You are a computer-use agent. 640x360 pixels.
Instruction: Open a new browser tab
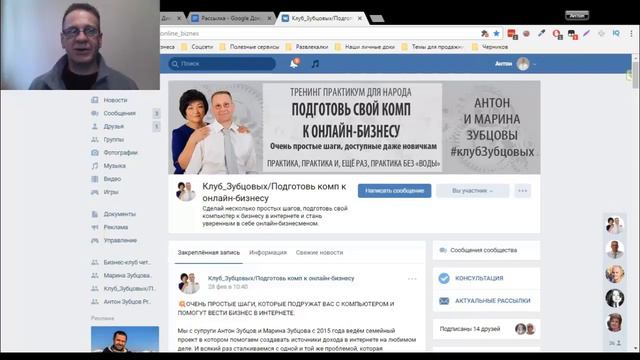tap(377, 18)
